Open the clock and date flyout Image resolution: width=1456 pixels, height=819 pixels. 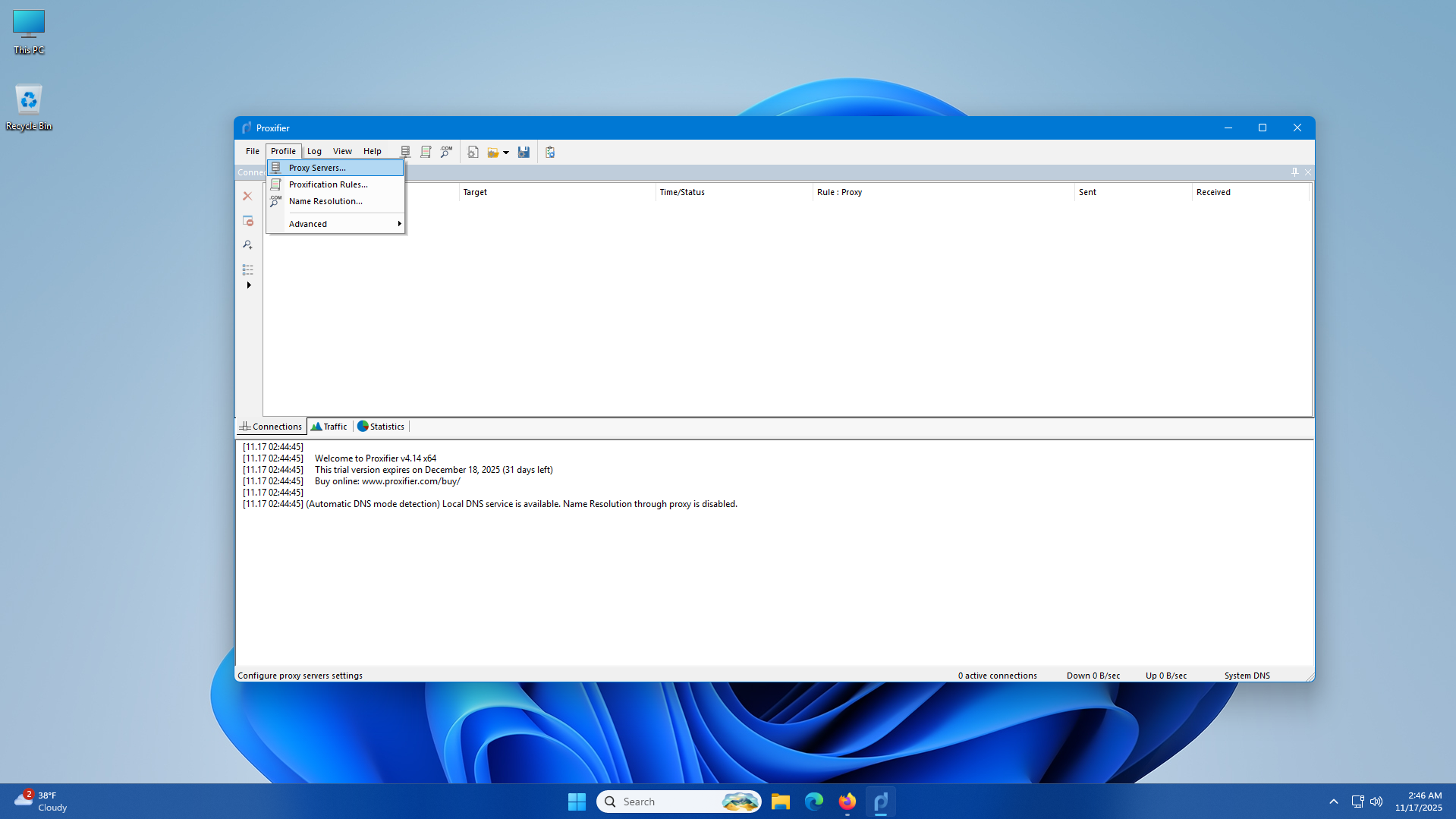click(1418, 802)
